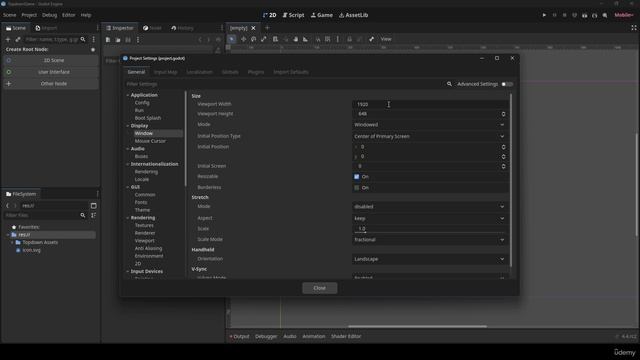
Task: Select the 2D Scene root node button
Action: pyautogui.click(x=51, y=60)
